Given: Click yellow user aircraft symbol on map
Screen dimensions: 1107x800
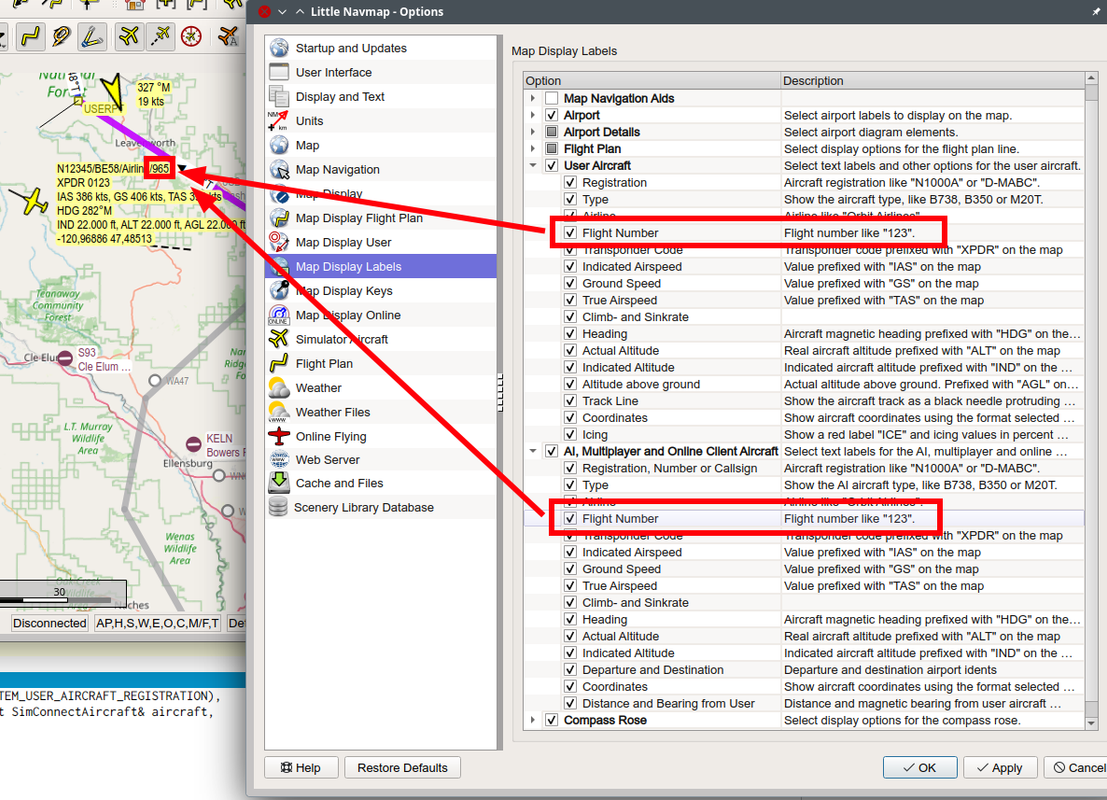Looking at the screenshot, I should click(32, 201).
